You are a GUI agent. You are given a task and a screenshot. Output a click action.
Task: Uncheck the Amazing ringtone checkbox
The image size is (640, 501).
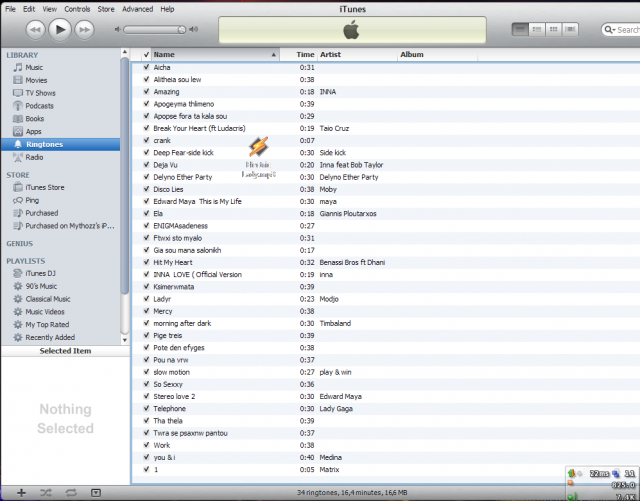pyautogui.click(x=146, y=91)
